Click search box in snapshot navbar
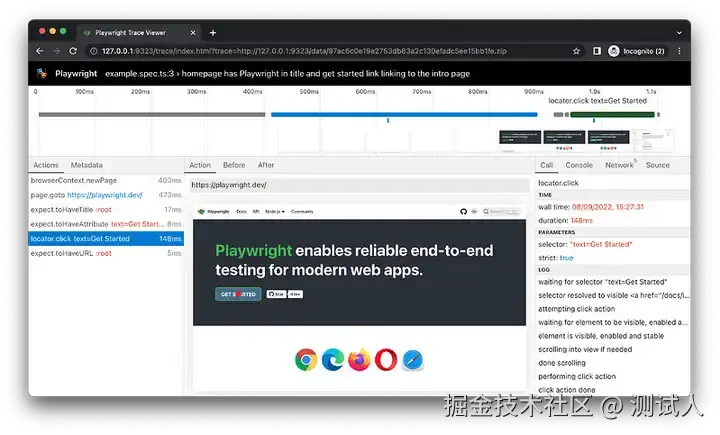720x435 pixels. tap(501, 212)
